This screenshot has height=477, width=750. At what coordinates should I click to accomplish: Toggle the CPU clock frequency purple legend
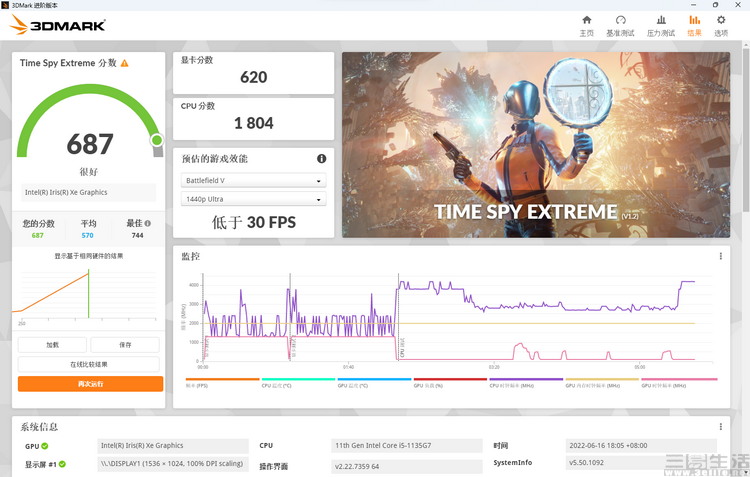pyautogui.click(x=526, y=383)
